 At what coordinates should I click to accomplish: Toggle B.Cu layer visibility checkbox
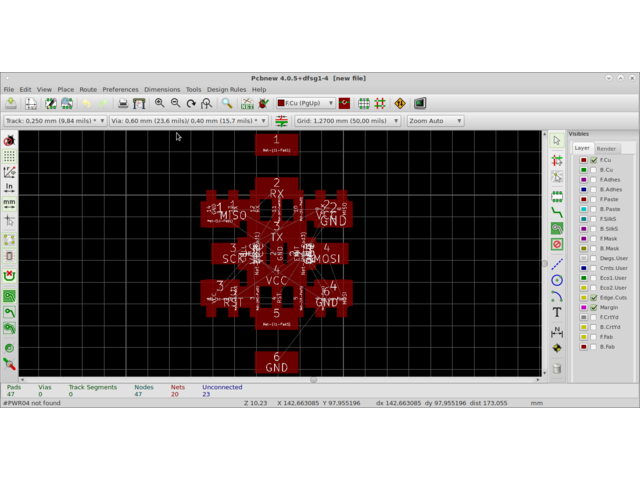[x=593, y=170]
